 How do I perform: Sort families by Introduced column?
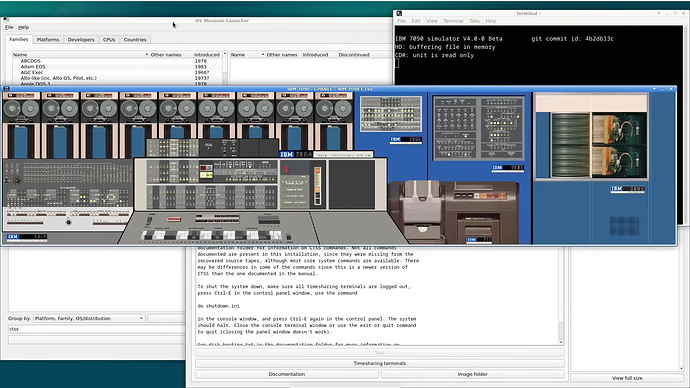point(207,55)
